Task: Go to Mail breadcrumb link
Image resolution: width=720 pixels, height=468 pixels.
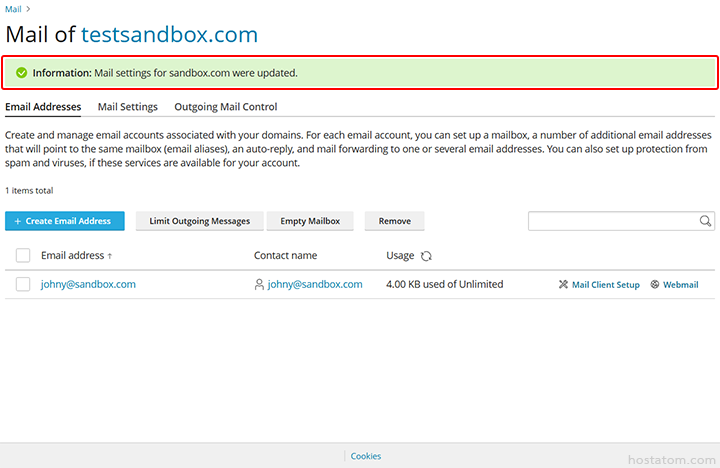Action: coord(14,8)
